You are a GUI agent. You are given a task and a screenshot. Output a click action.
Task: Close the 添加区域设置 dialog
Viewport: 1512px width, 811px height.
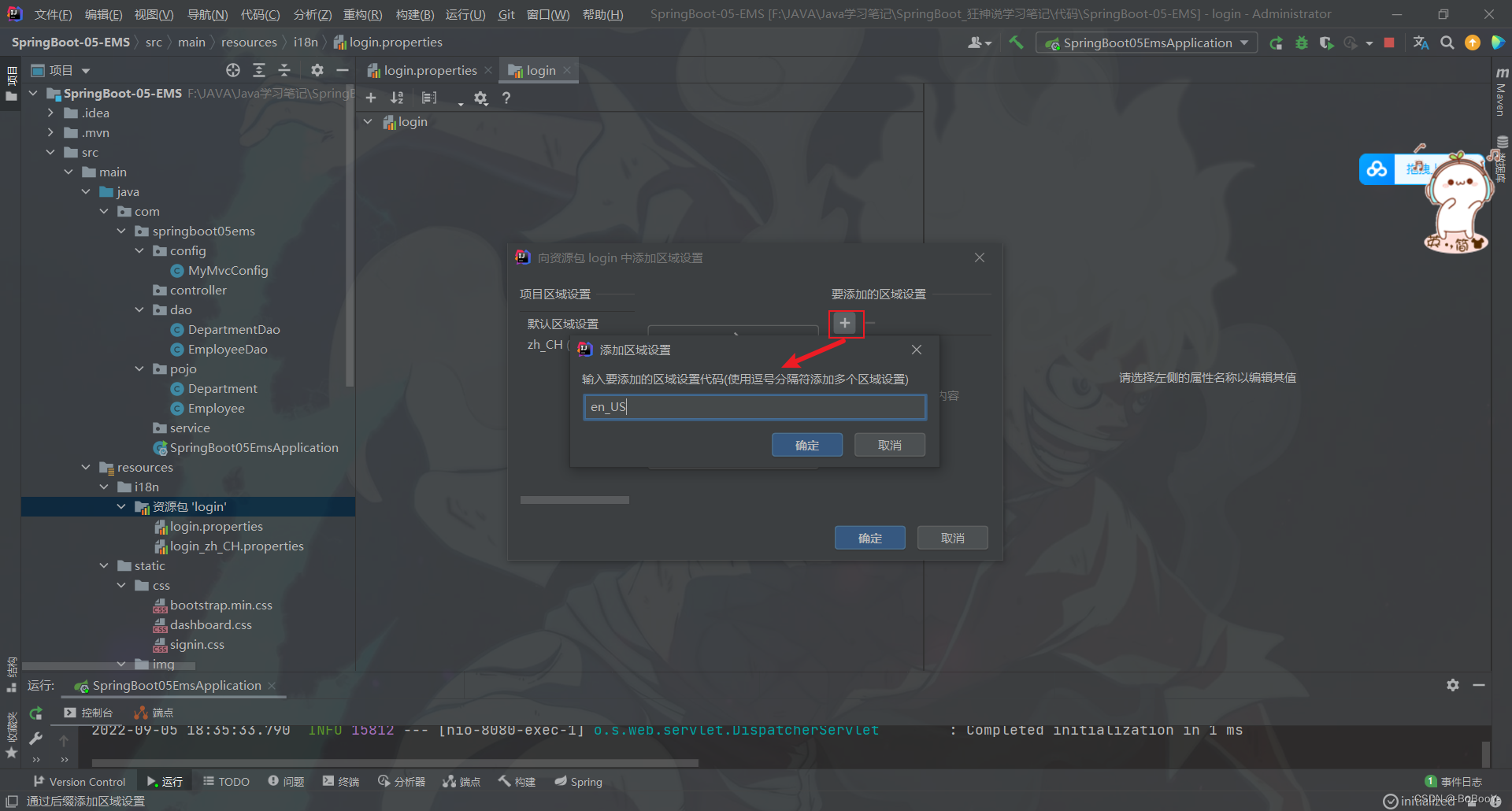click(917, 350)
